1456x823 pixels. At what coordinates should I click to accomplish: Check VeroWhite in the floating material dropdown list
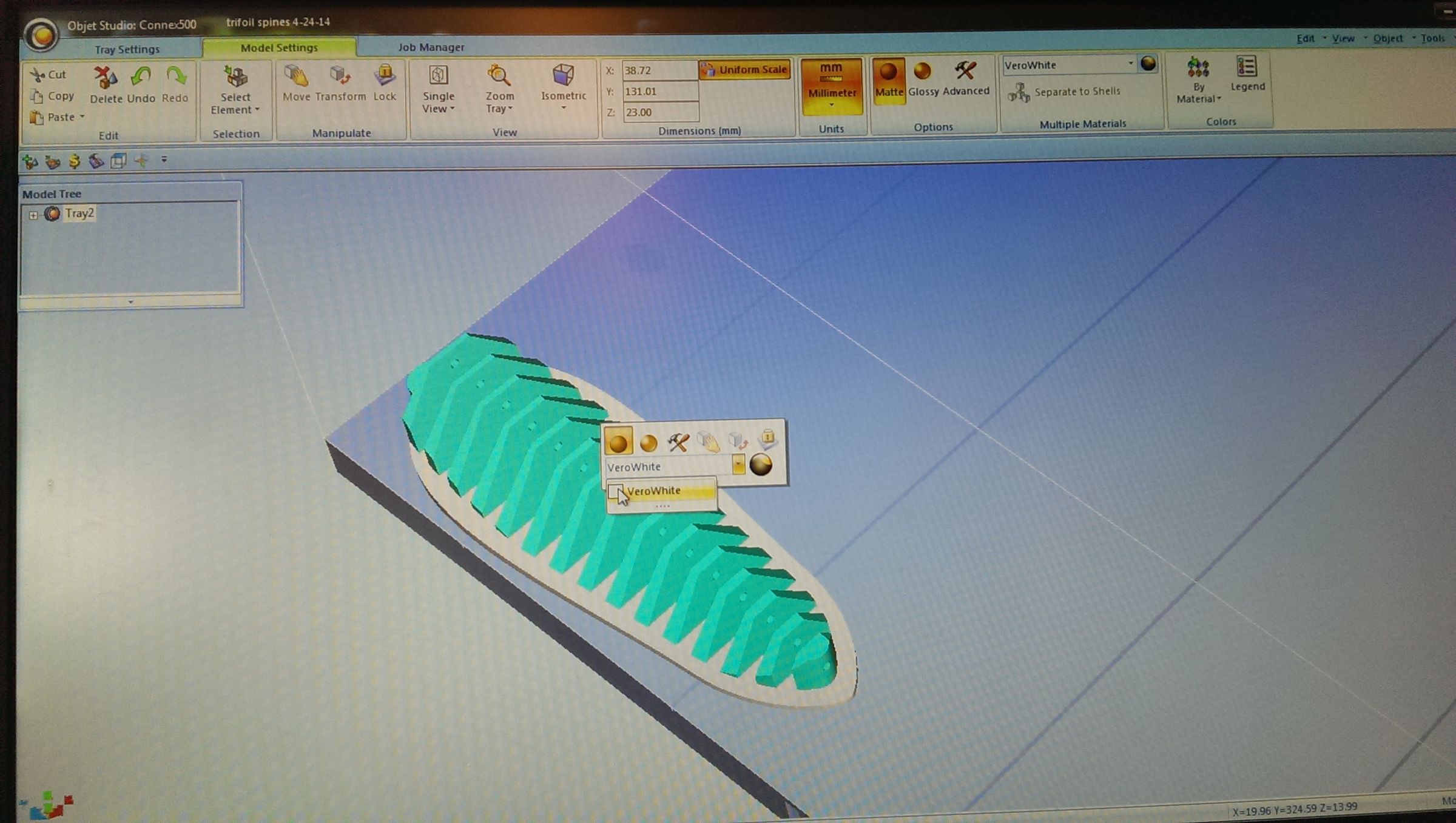point(617,491)
